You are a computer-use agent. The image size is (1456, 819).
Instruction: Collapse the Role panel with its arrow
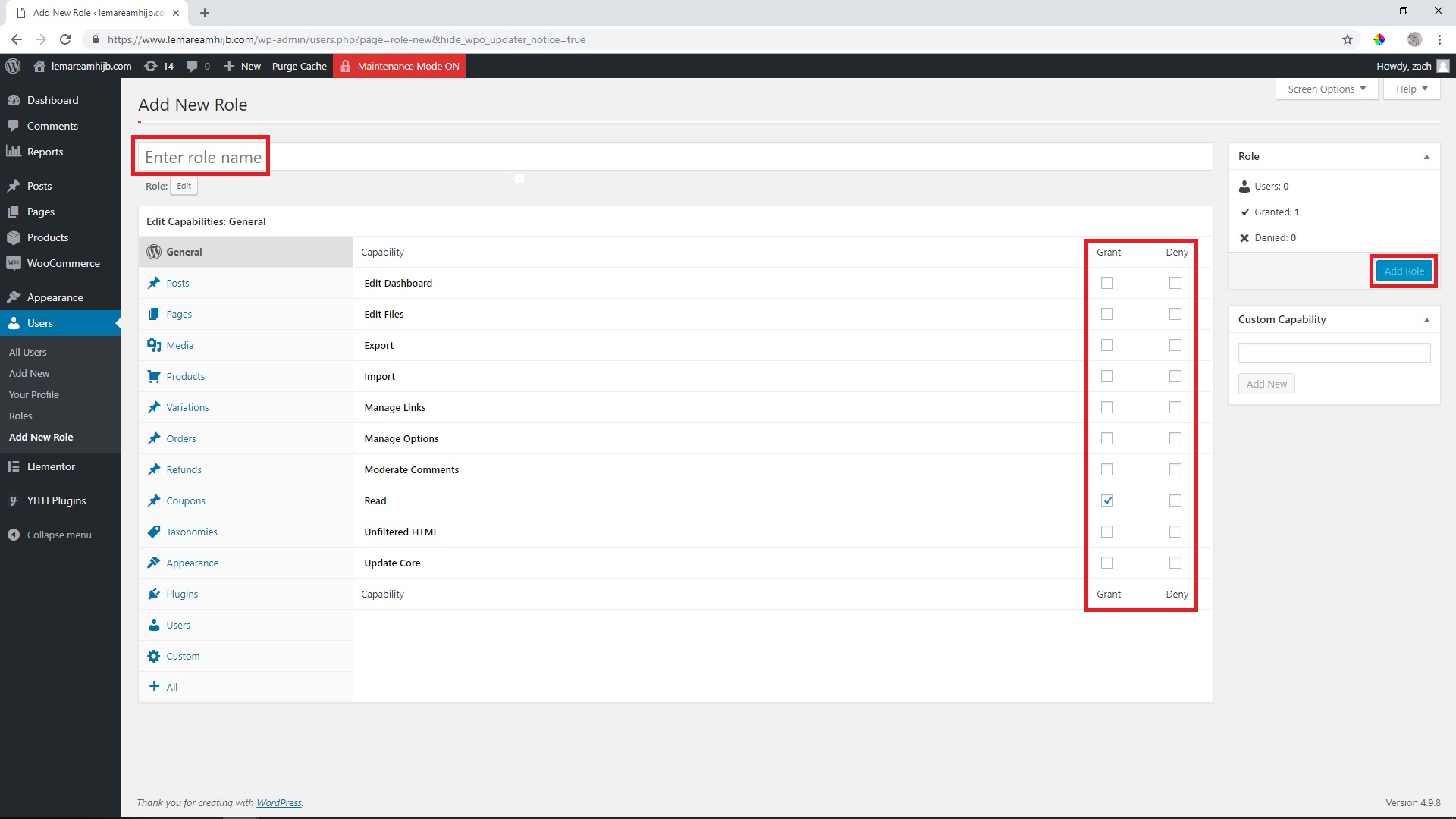click(1426, 157)
